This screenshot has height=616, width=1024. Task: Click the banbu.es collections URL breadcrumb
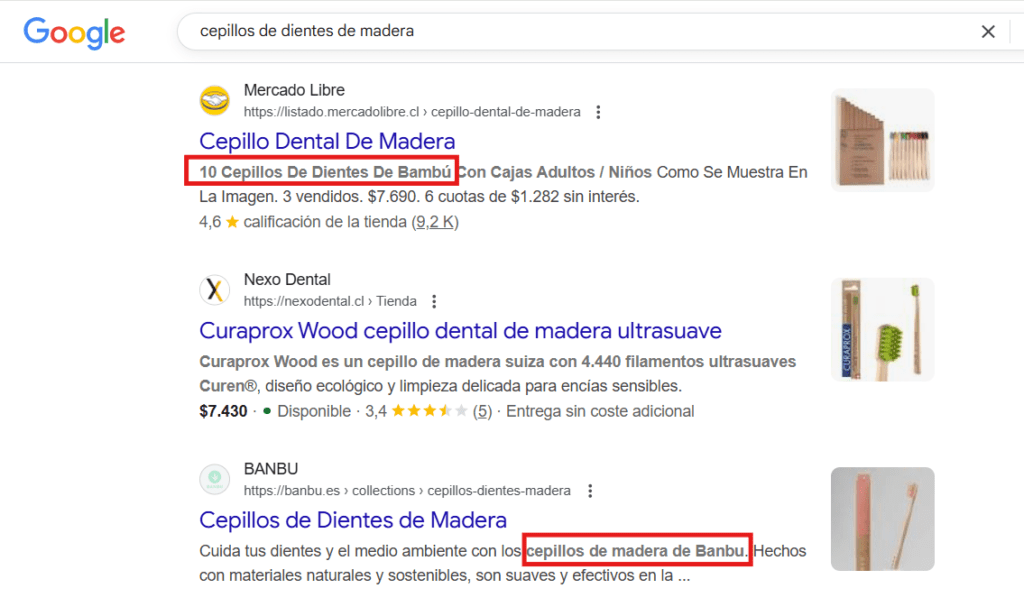407,491
